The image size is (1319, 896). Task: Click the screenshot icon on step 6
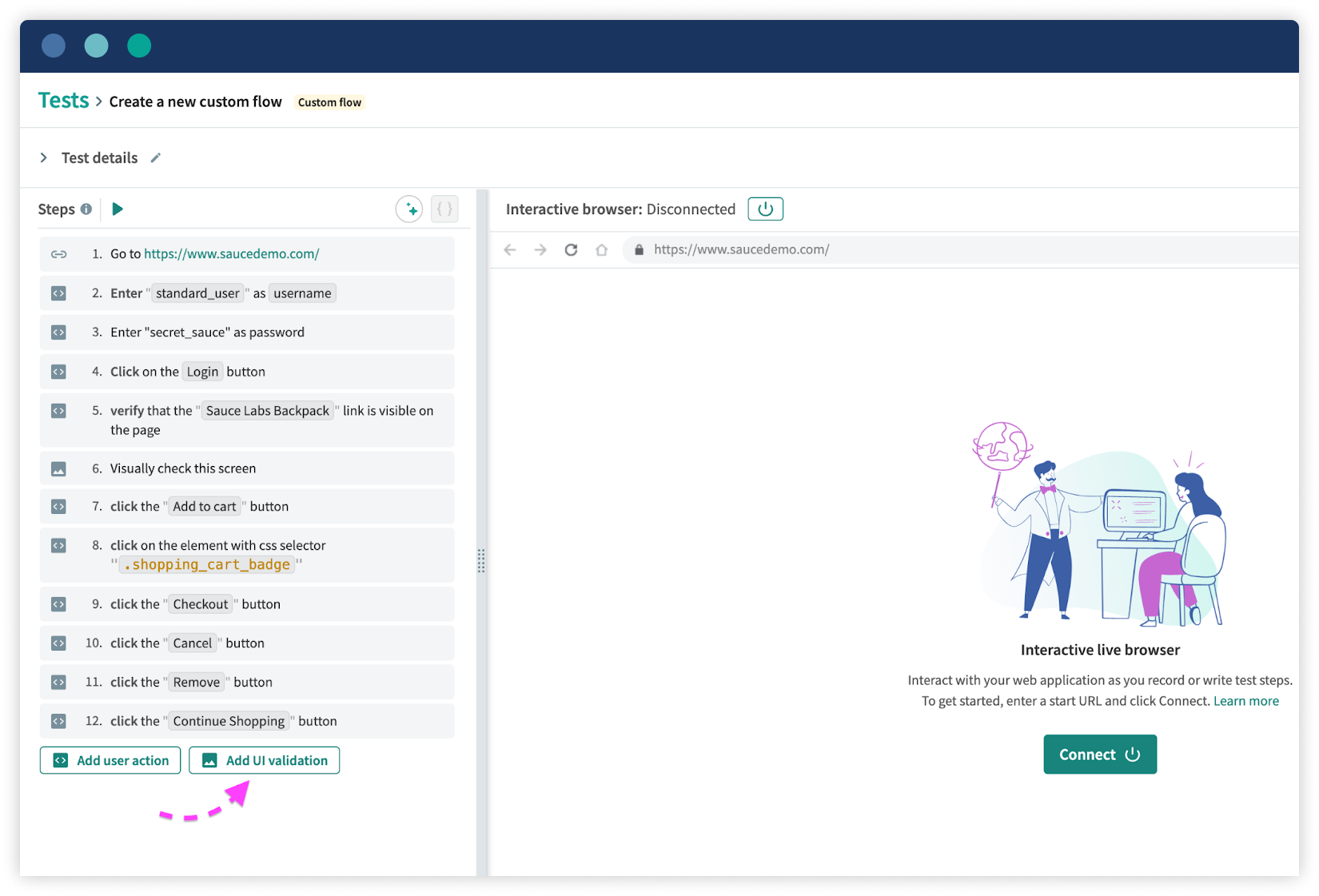[x=58, y=468]
